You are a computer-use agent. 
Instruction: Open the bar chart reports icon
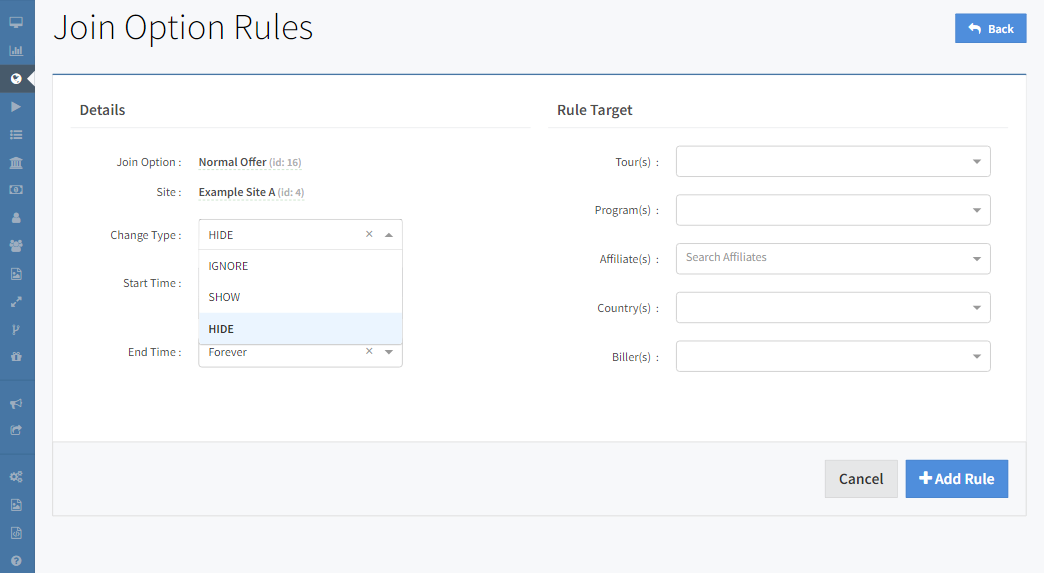[x=16, y=50]
